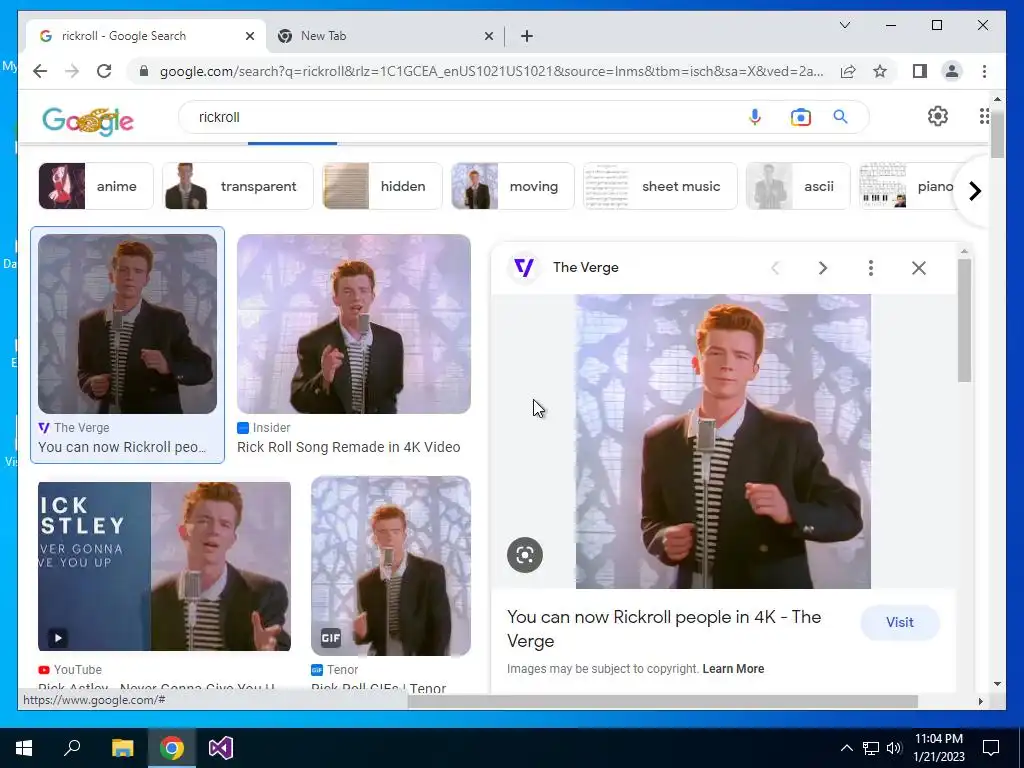
Task: Open the Windows Start menu
Action: coord(24,748)
